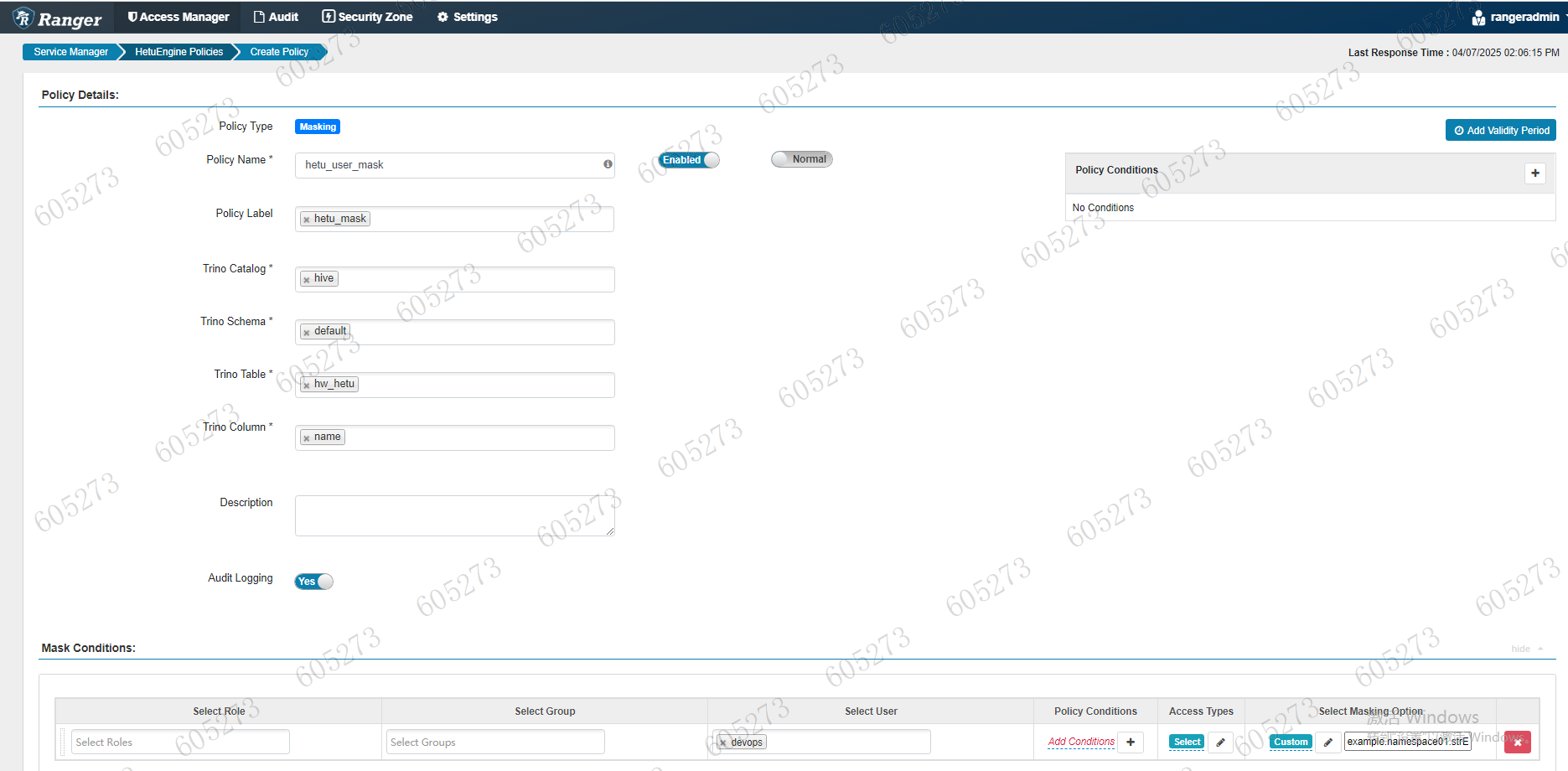Click the Custom masking option label

[1291, 742]
